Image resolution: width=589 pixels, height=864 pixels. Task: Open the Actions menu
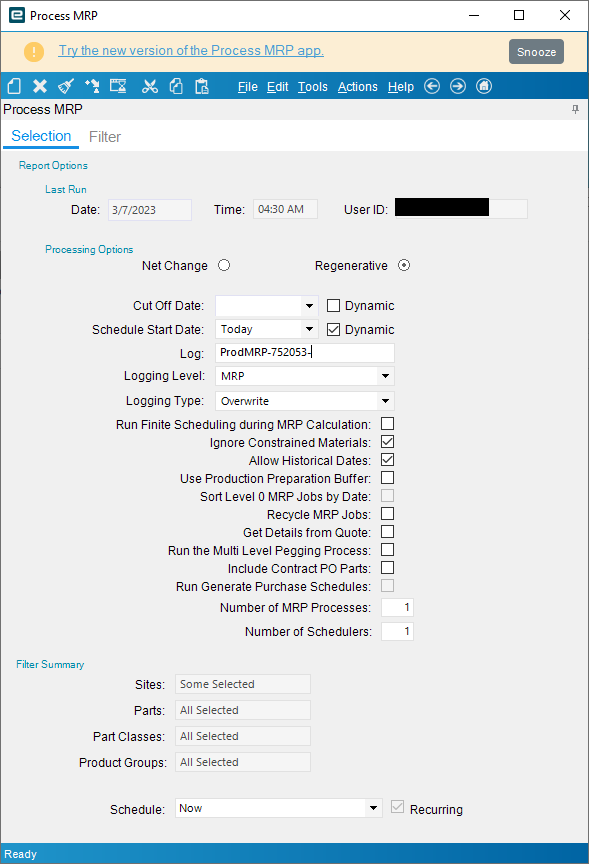[358, 87]
